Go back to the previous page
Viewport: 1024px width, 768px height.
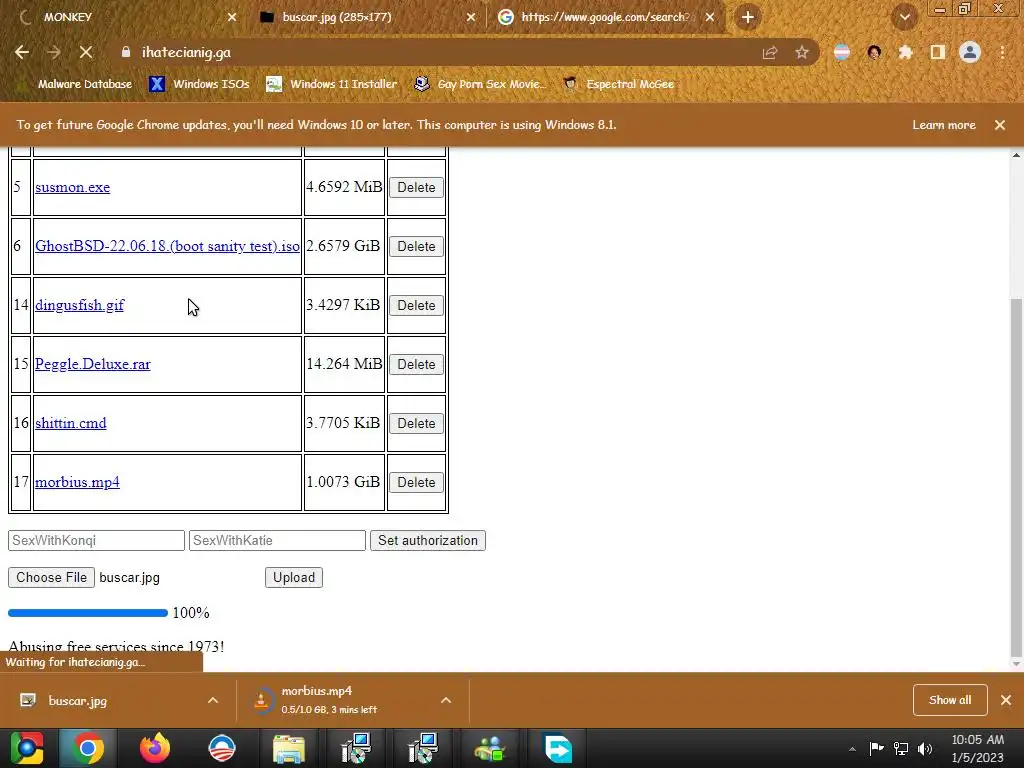click(22, 52)
